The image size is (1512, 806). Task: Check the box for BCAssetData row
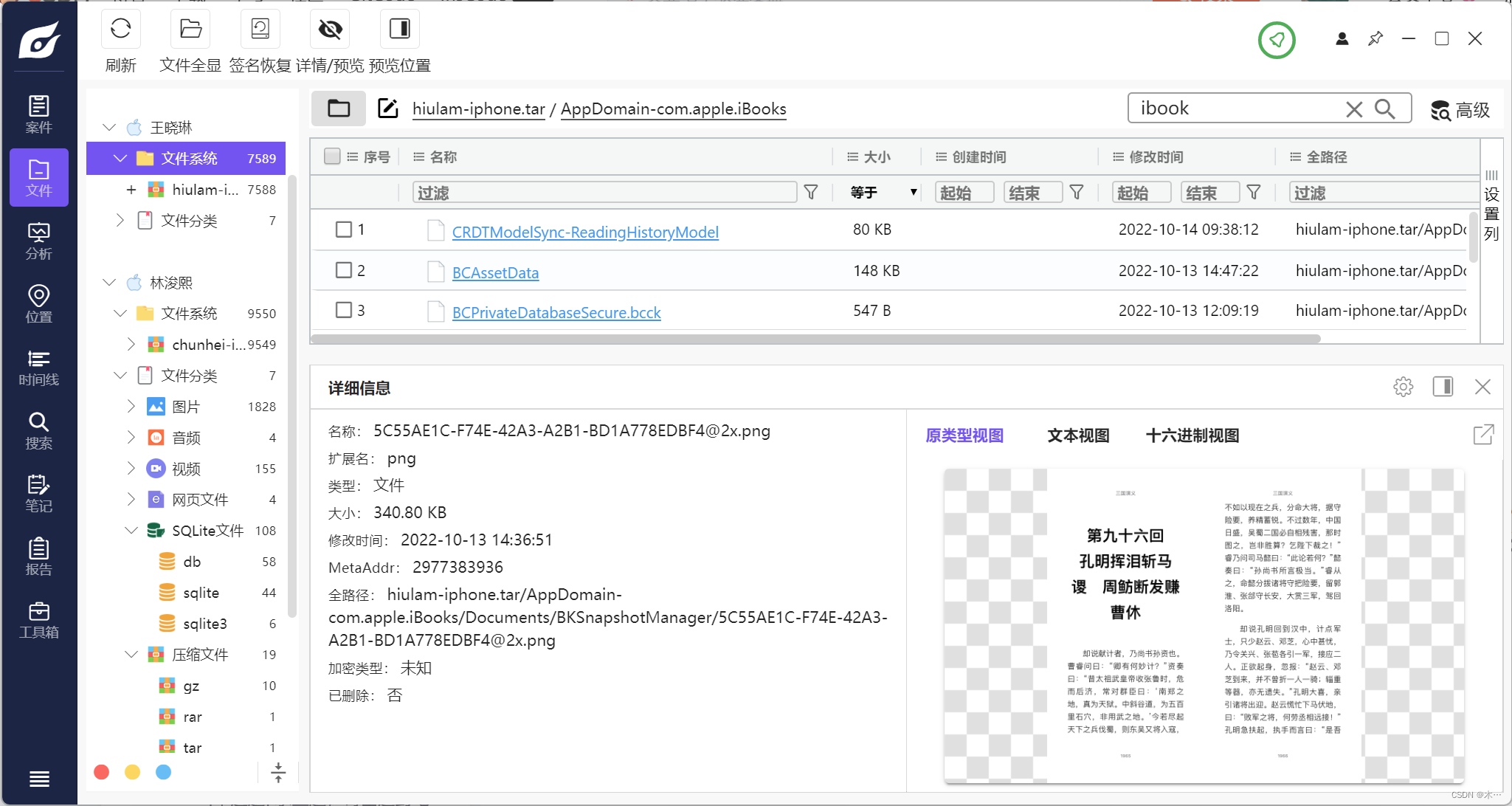(x=344, y=270)
